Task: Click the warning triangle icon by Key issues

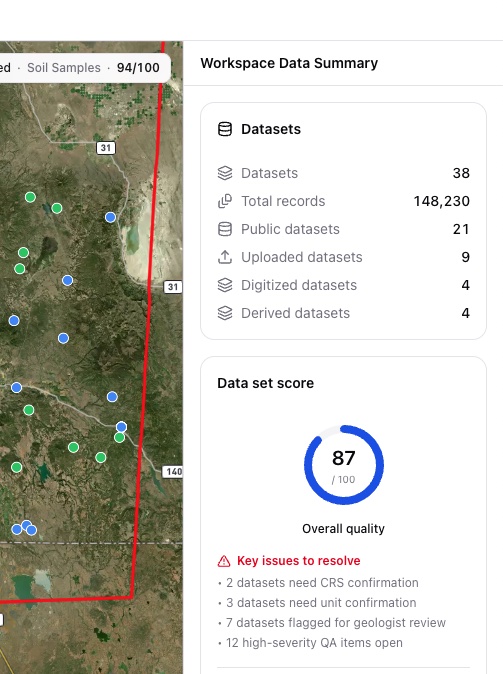Action: [x=224, y=561]
